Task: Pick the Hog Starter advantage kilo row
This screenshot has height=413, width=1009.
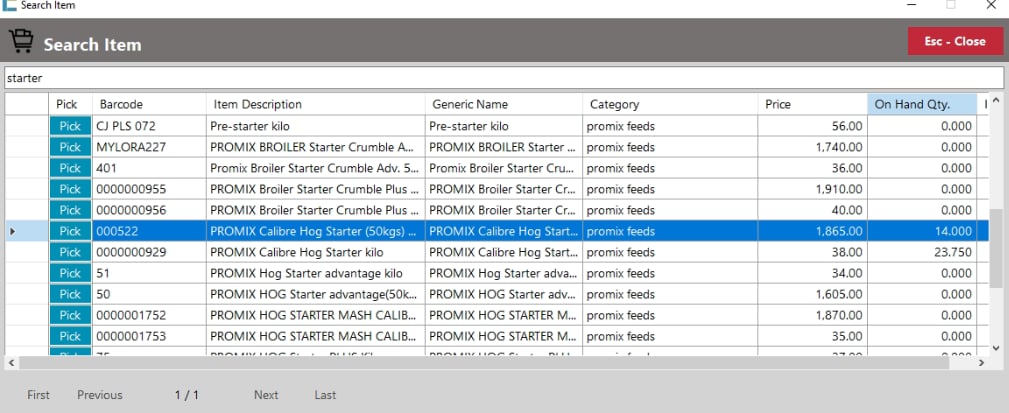Action: (x=69, y=273)
